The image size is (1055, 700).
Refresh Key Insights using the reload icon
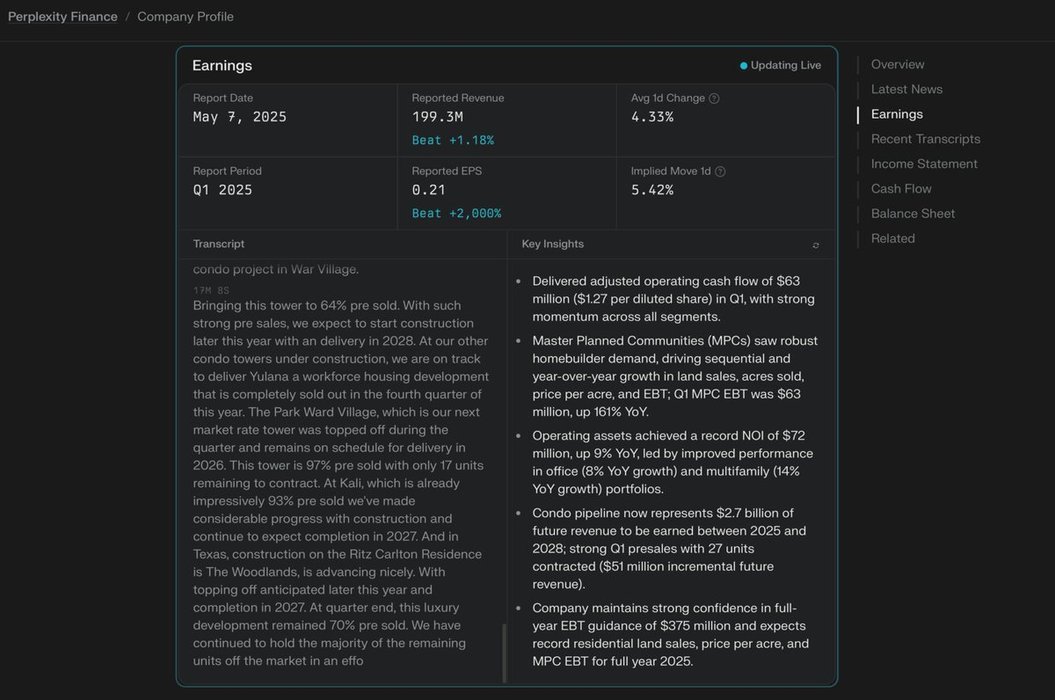click(816, 245)
